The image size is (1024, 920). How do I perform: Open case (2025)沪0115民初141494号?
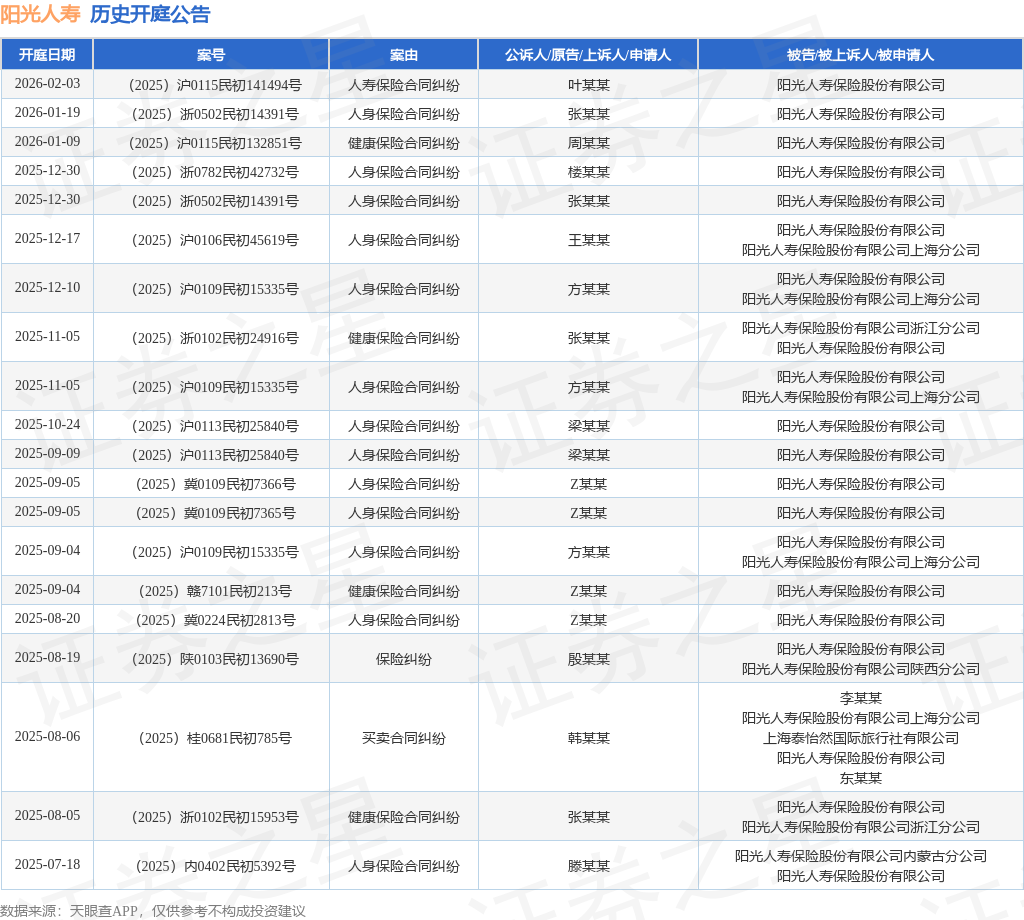[x=211, y=85]
